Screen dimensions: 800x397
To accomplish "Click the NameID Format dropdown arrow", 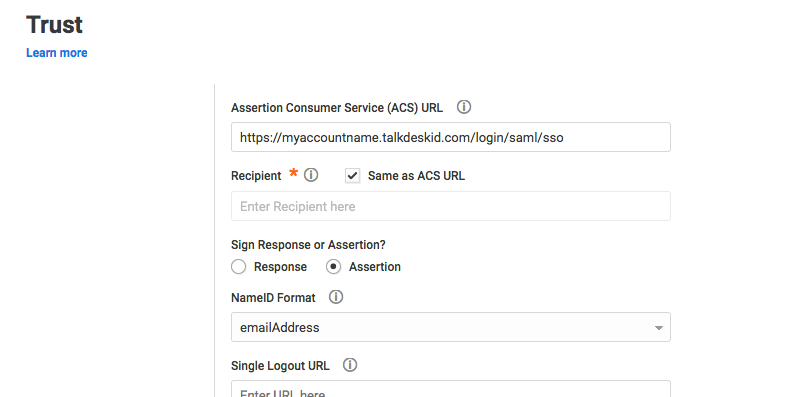I will [659, 328].
